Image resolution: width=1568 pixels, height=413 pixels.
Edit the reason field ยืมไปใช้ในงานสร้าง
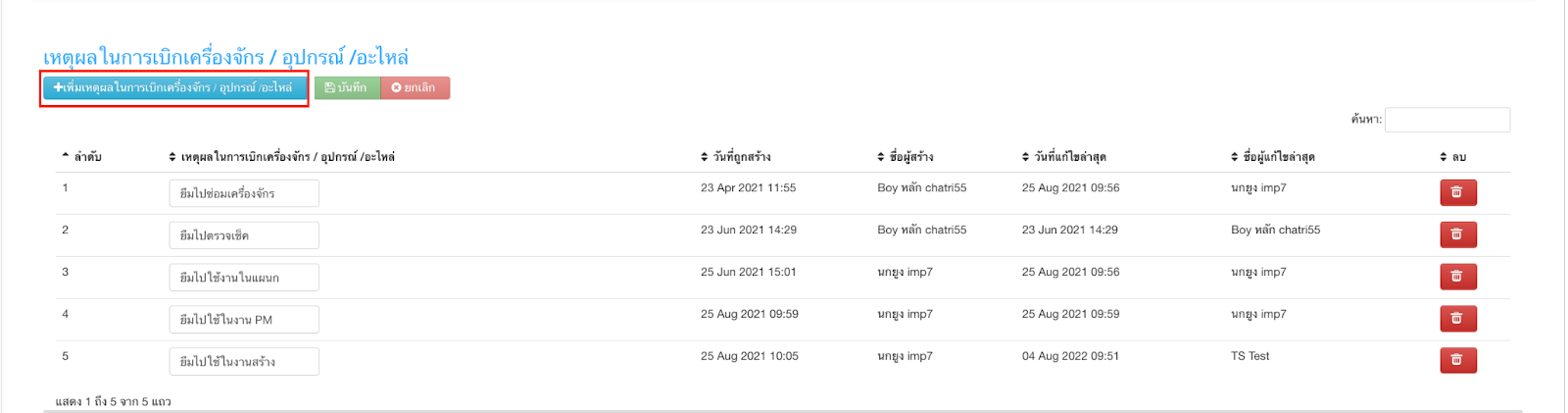click(x=244, y=362)
